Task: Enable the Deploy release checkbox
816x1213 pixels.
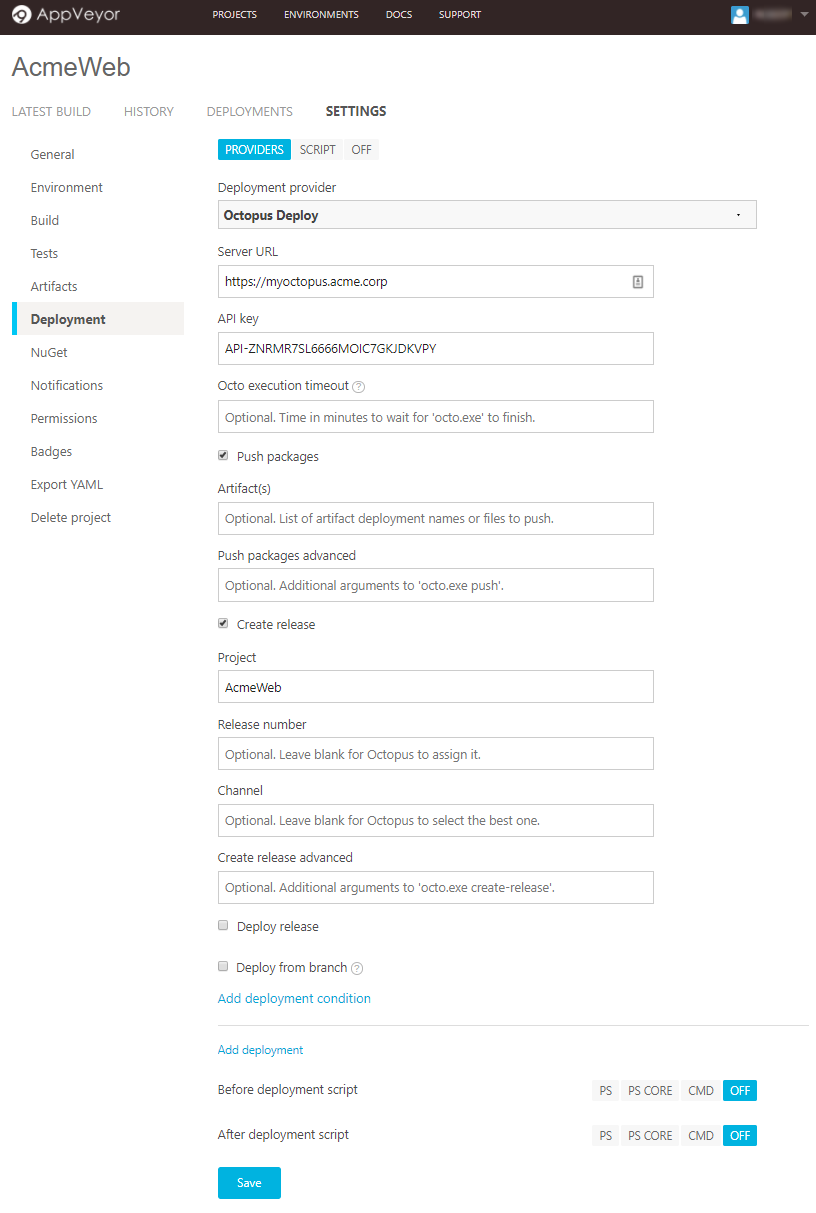Action: click(x=224, y=926)
